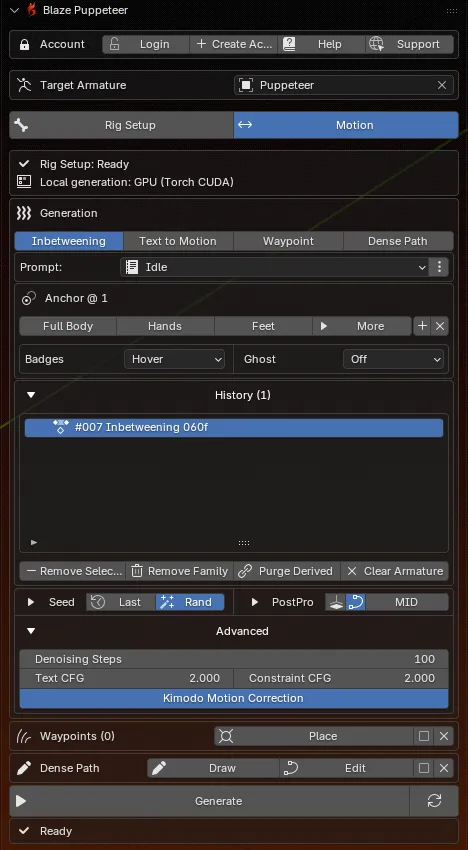Choose Full Body anchor
The image size is (468, 850).
pos(68,326)
